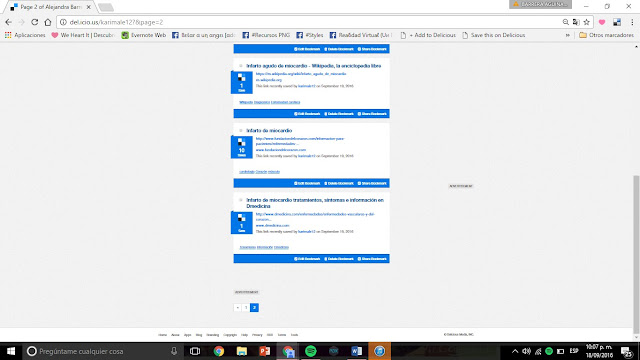Open Infarto agudo de miocardio Wikipedia title

click(x=313, y=66)
